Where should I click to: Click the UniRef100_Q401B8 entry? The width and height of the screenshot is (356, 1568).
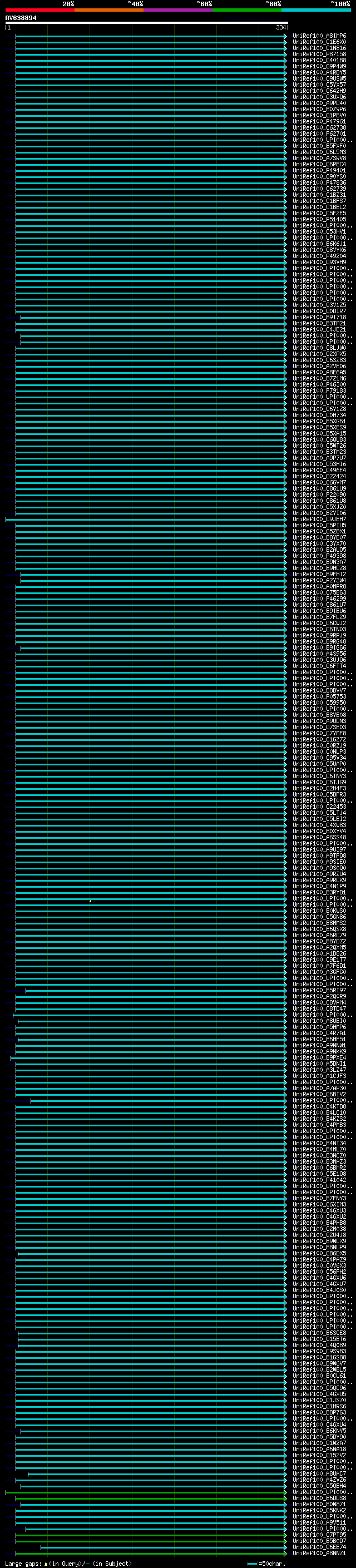point(319,60)
